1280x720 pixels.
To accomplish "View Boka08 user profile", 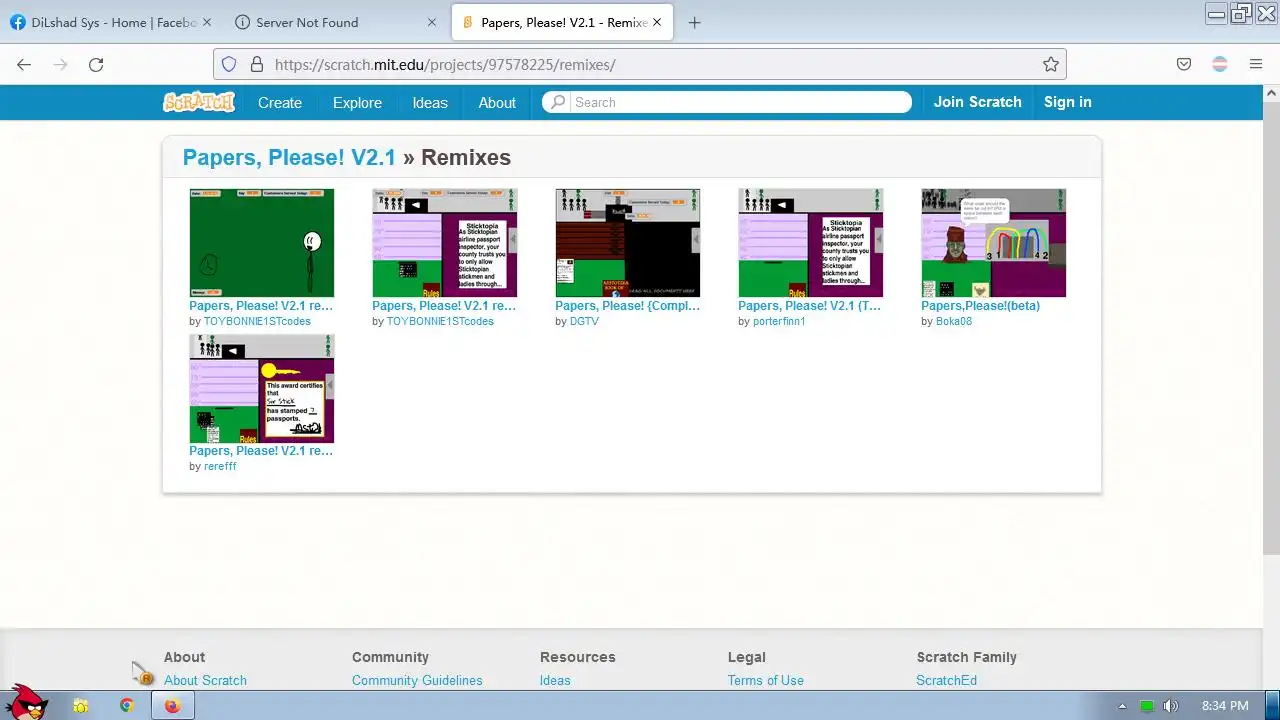I will [x=954, y=322].
